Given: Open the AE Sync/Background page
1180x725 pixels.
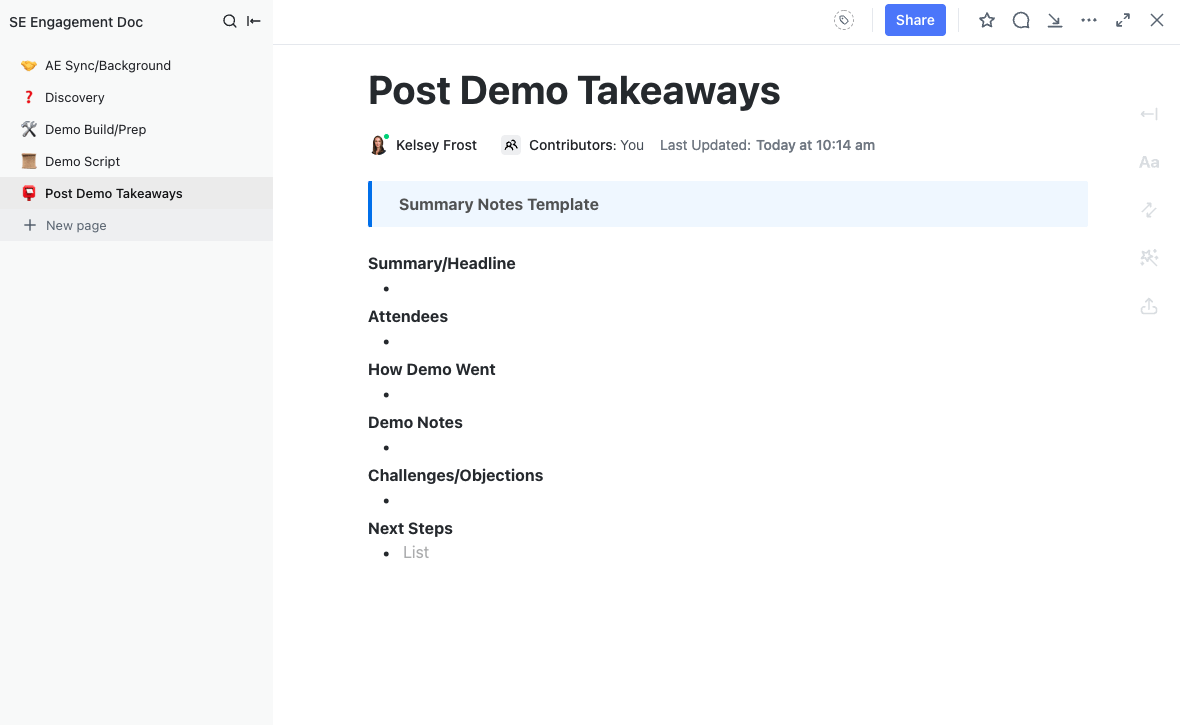Looking at the screenshot, I should point(107,66).
